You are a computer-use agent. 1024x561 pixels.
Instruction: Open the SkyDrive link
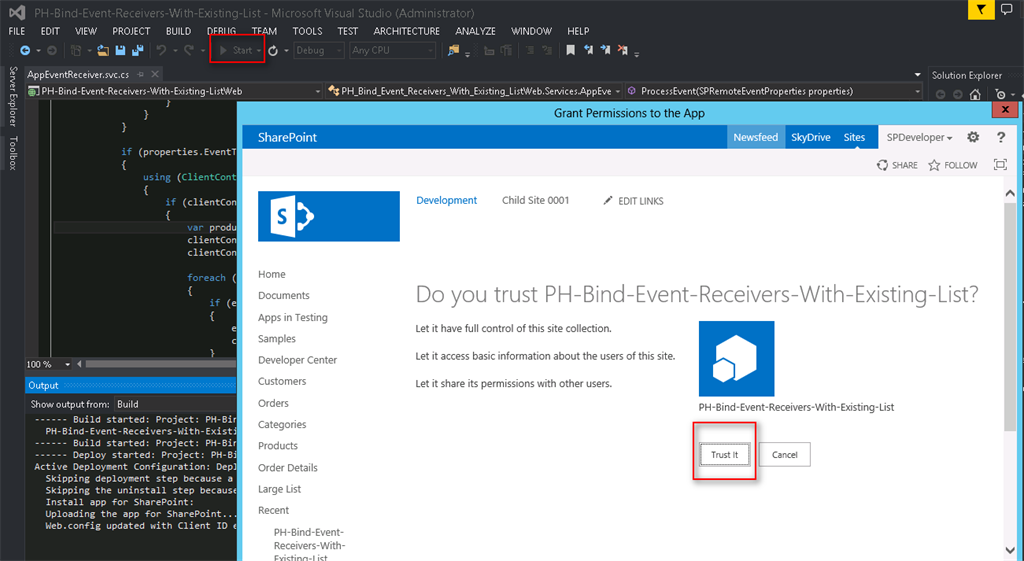[810, 137]
